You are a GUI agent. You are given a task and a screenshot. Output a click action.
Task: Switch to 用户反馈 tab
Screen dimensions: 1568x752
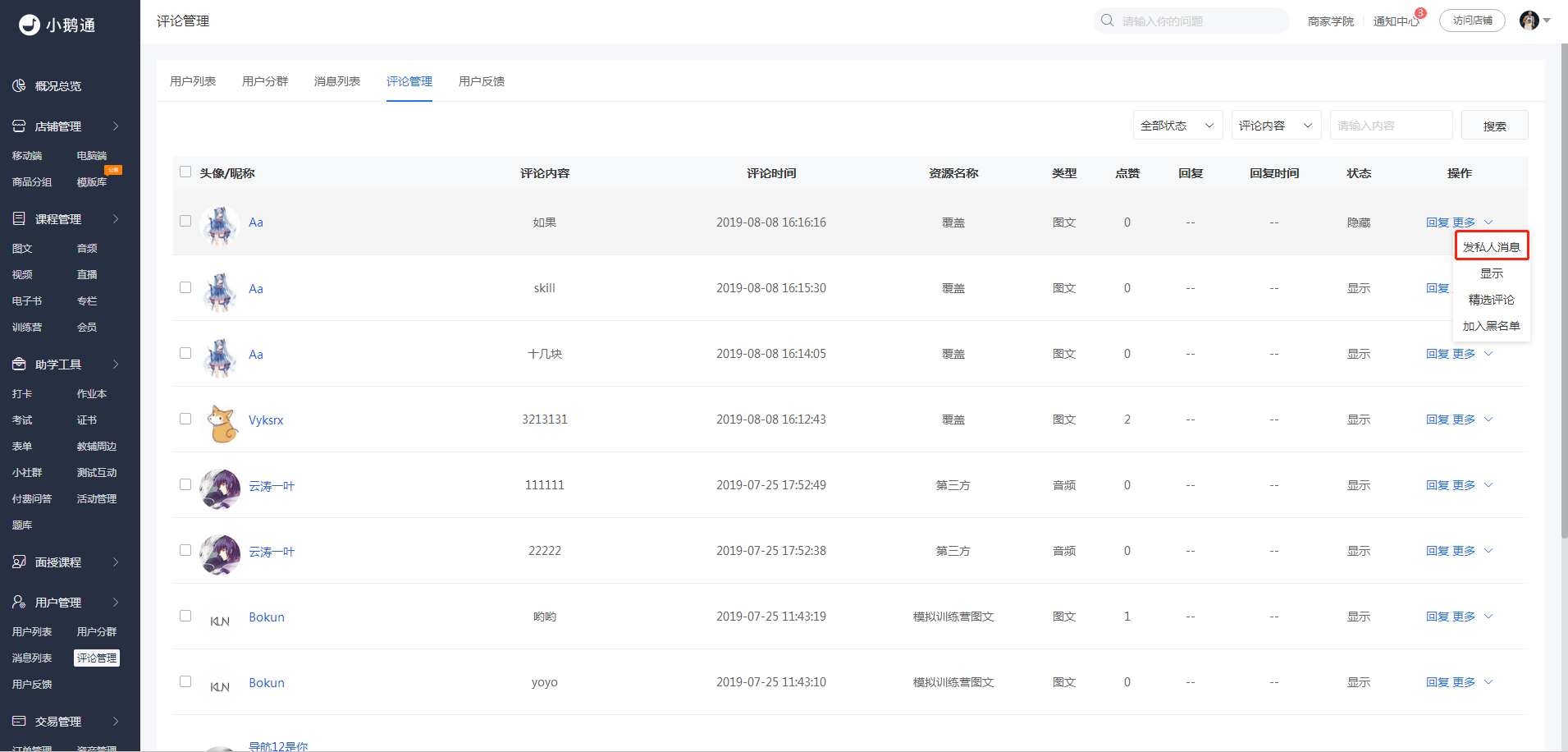(482, 81)
